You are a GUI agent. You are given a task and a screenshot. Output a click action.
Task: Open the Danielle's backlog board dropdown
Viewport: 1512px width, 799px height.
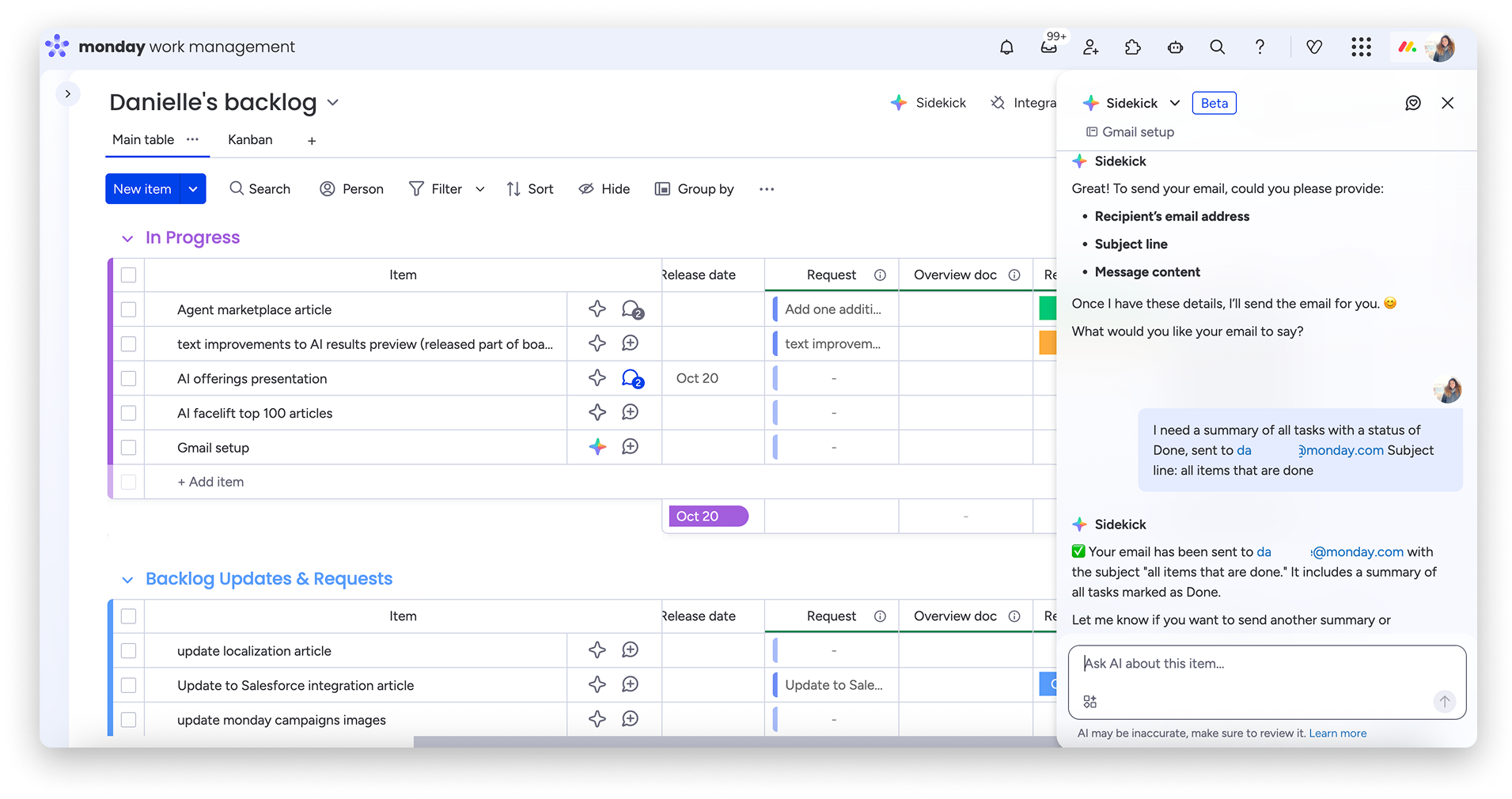coord(333,103)
